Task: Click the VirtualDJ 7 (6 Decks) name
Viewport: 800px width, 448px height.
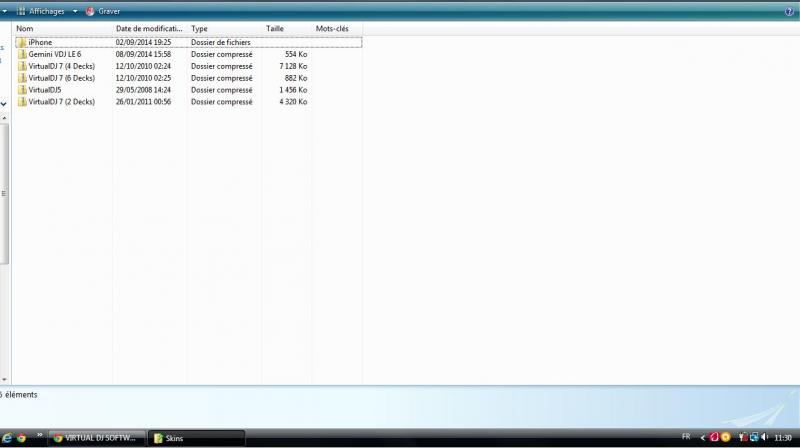Action: 62,78
